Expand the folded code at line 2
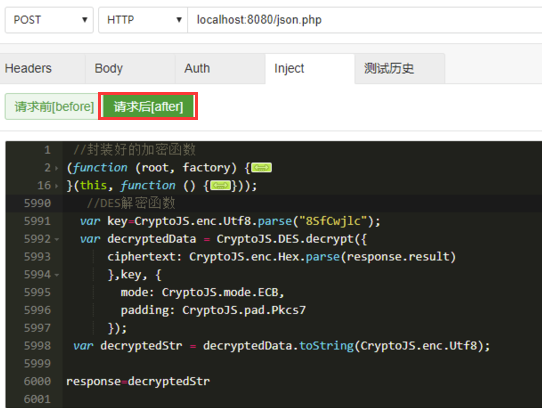The height and width of the screenshot is (408, 542). click(57, 168)
